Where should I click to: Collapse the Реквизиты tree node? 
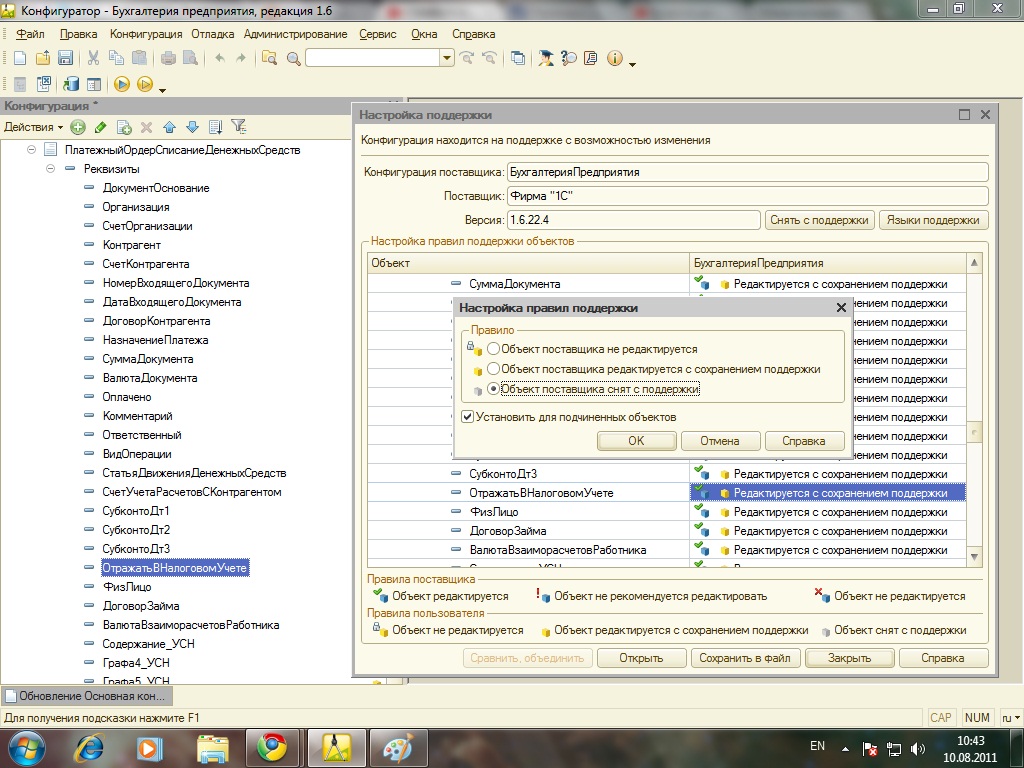tap(50, 169)
